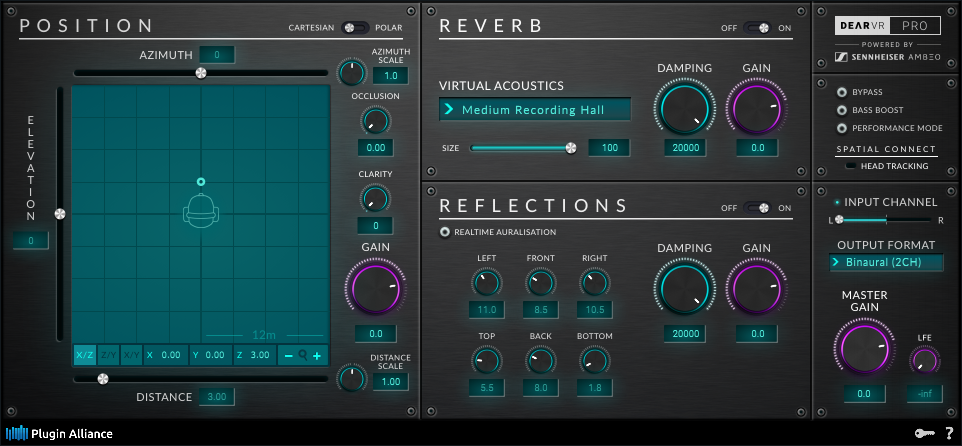The width and height of the screenshot is (962, 446).
Task: Click the Distance value field
Action: click(217, 397)
